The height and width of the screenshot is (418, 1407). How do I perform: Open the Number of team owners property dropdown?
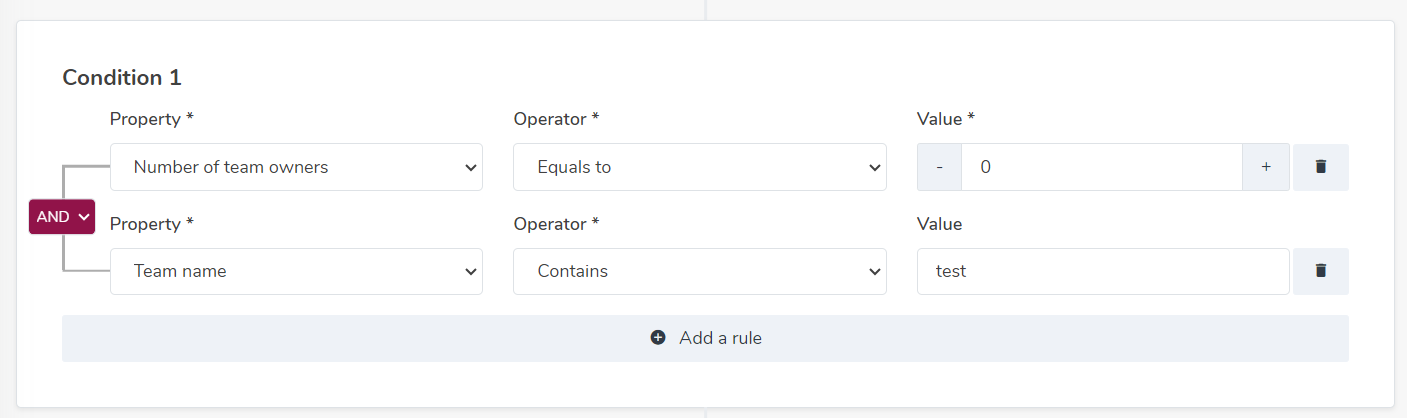coord(296,167)
